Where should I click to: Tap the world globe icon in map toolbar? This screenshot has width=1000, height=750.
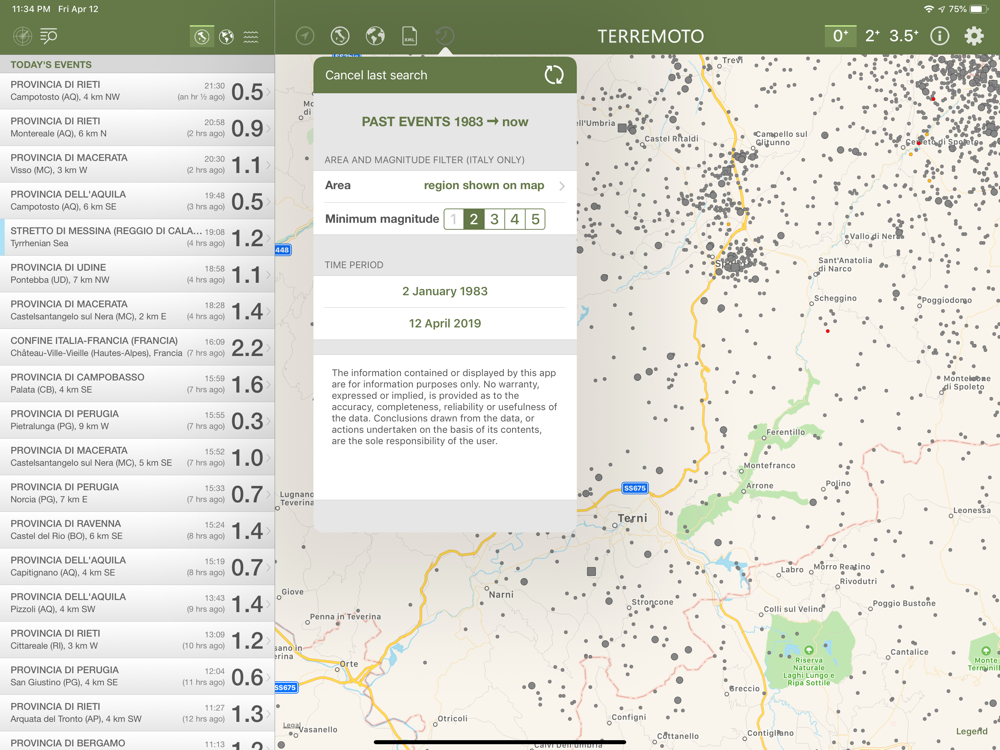point(375,36)
